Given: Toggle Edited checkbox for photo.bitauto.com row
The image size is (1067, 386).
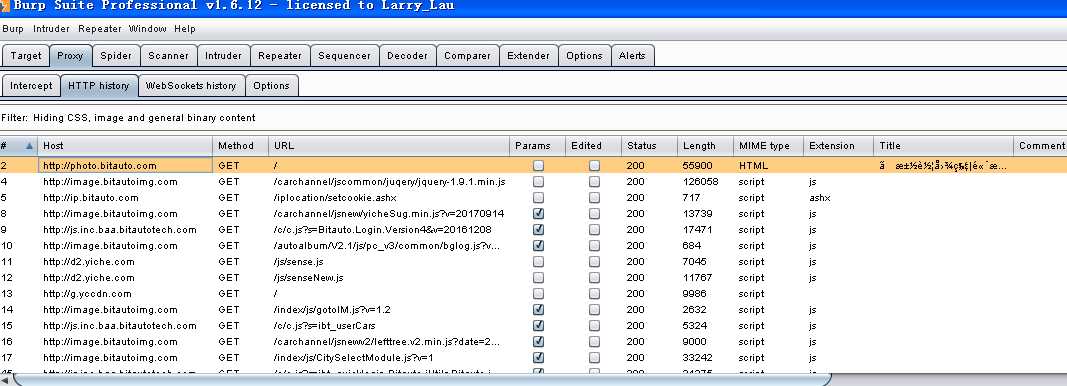Looking at the screenshot, I should pyautogui.click(x=594, y=165).
